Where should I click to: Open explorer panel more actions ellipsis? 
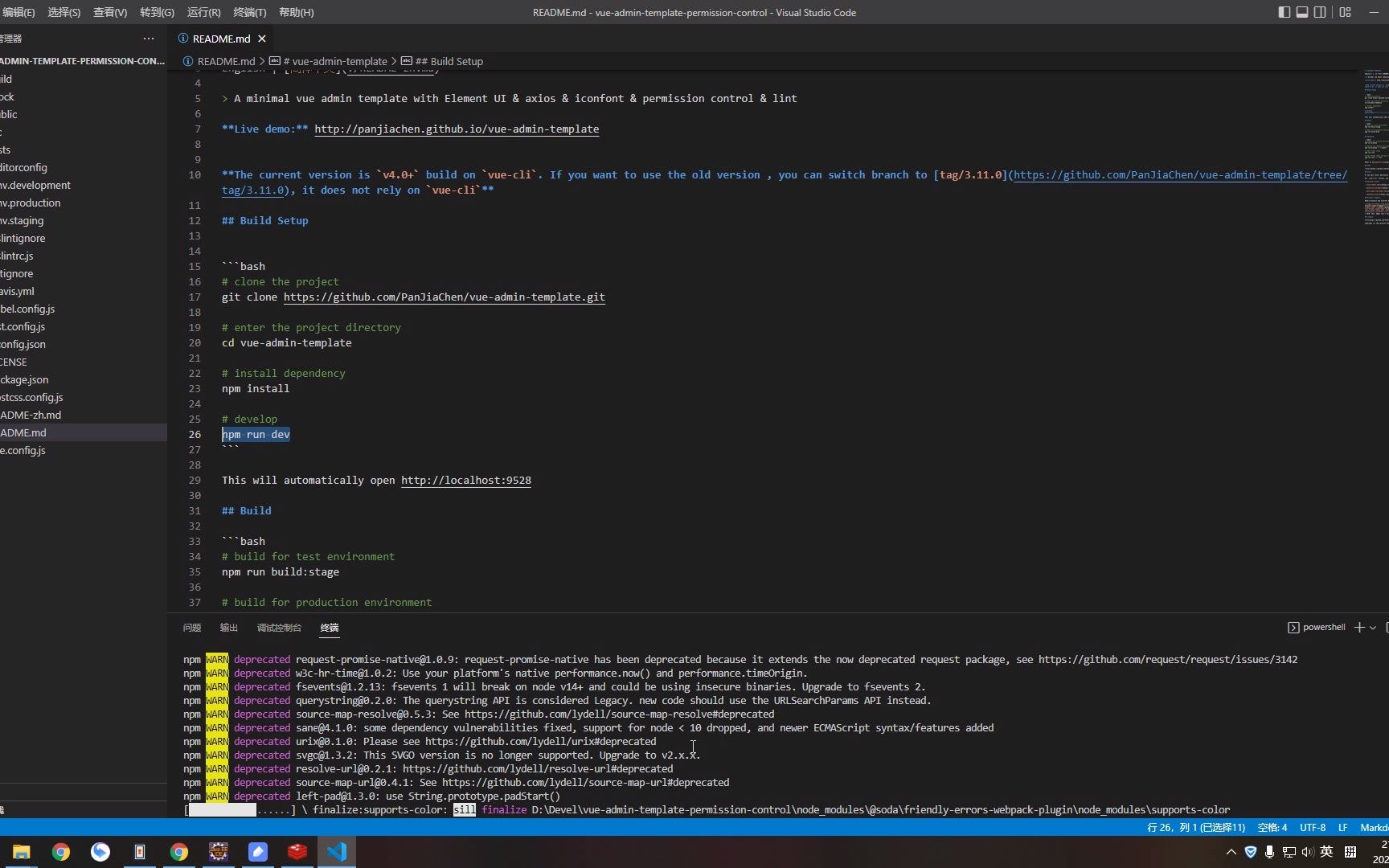pyautogui.click(x=149, y=39)
